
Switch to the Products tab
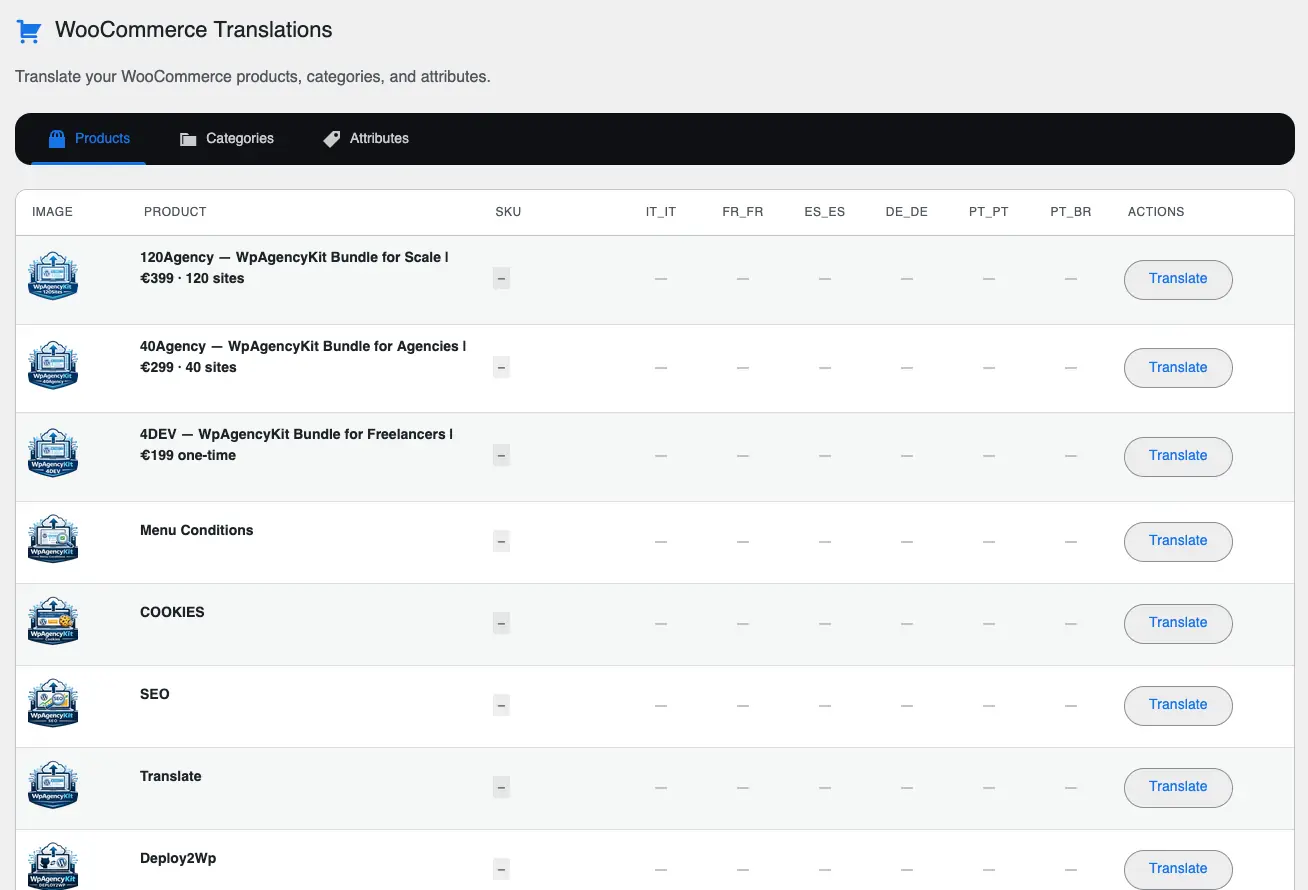(89, 138)
